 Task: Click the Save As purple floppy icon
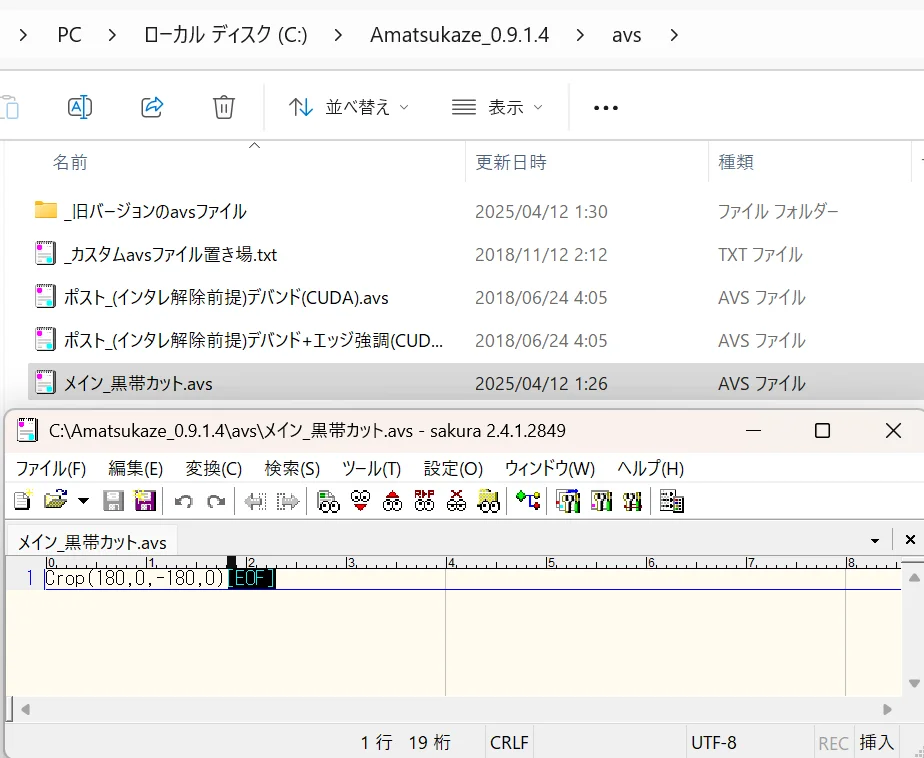click(x=145, y=500)
